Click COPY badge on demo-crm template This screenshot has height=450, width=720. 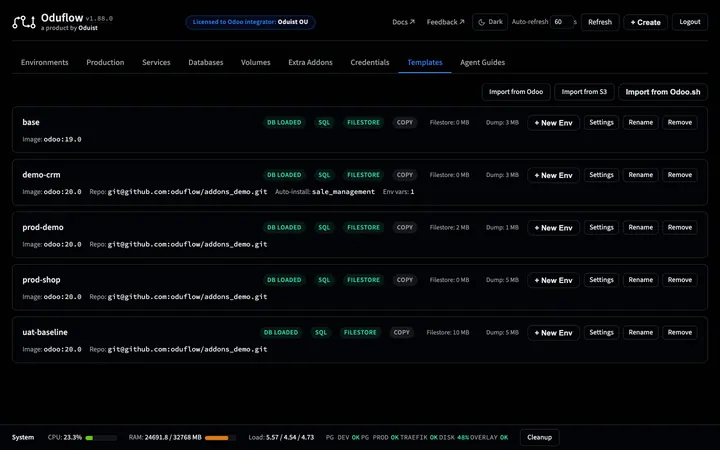point(405,175)
